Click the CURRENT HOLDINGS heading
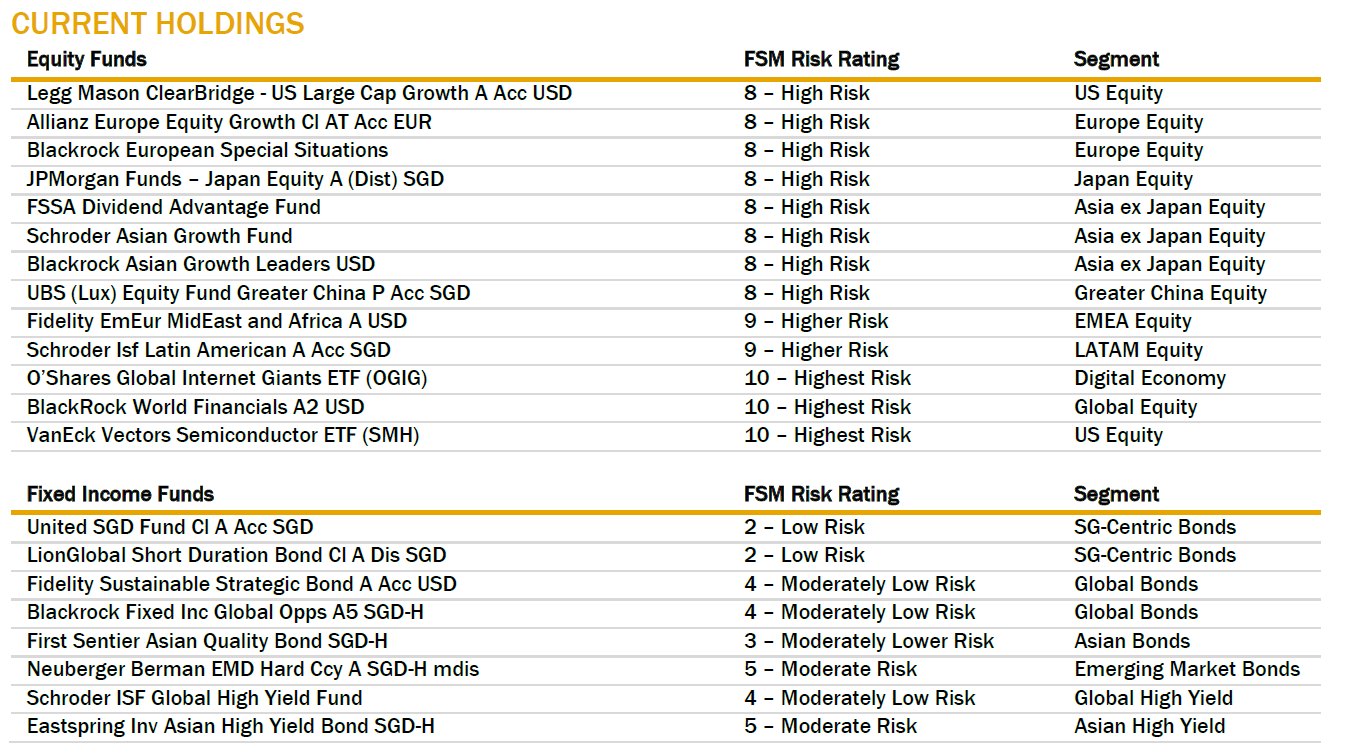 [158, 23]
